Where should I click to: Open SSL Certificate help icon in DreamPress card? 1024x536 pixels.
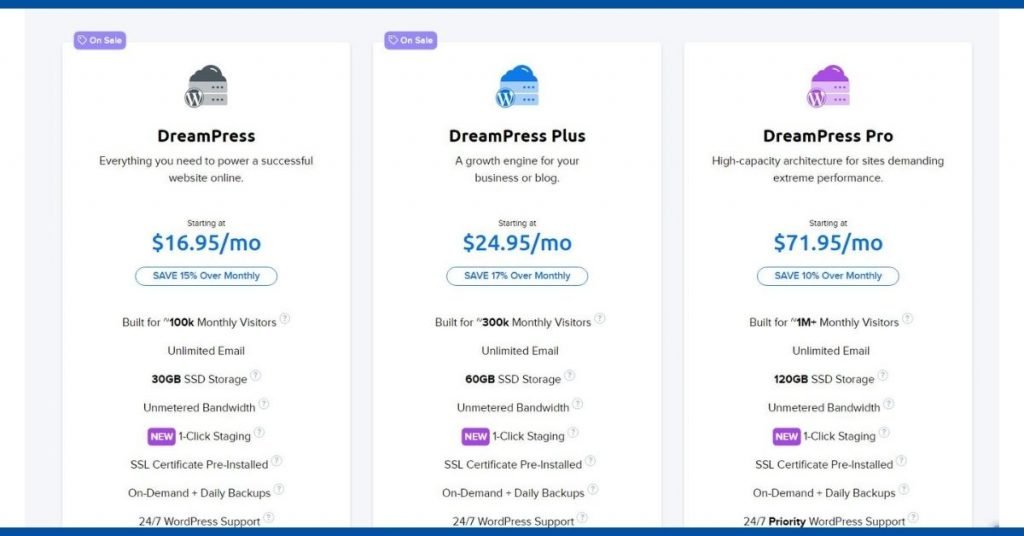click(276, 462)
